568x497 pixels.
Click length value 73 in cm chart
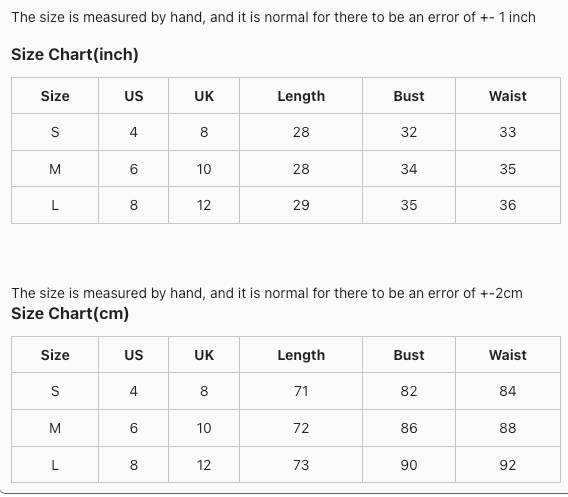point(301,465)
